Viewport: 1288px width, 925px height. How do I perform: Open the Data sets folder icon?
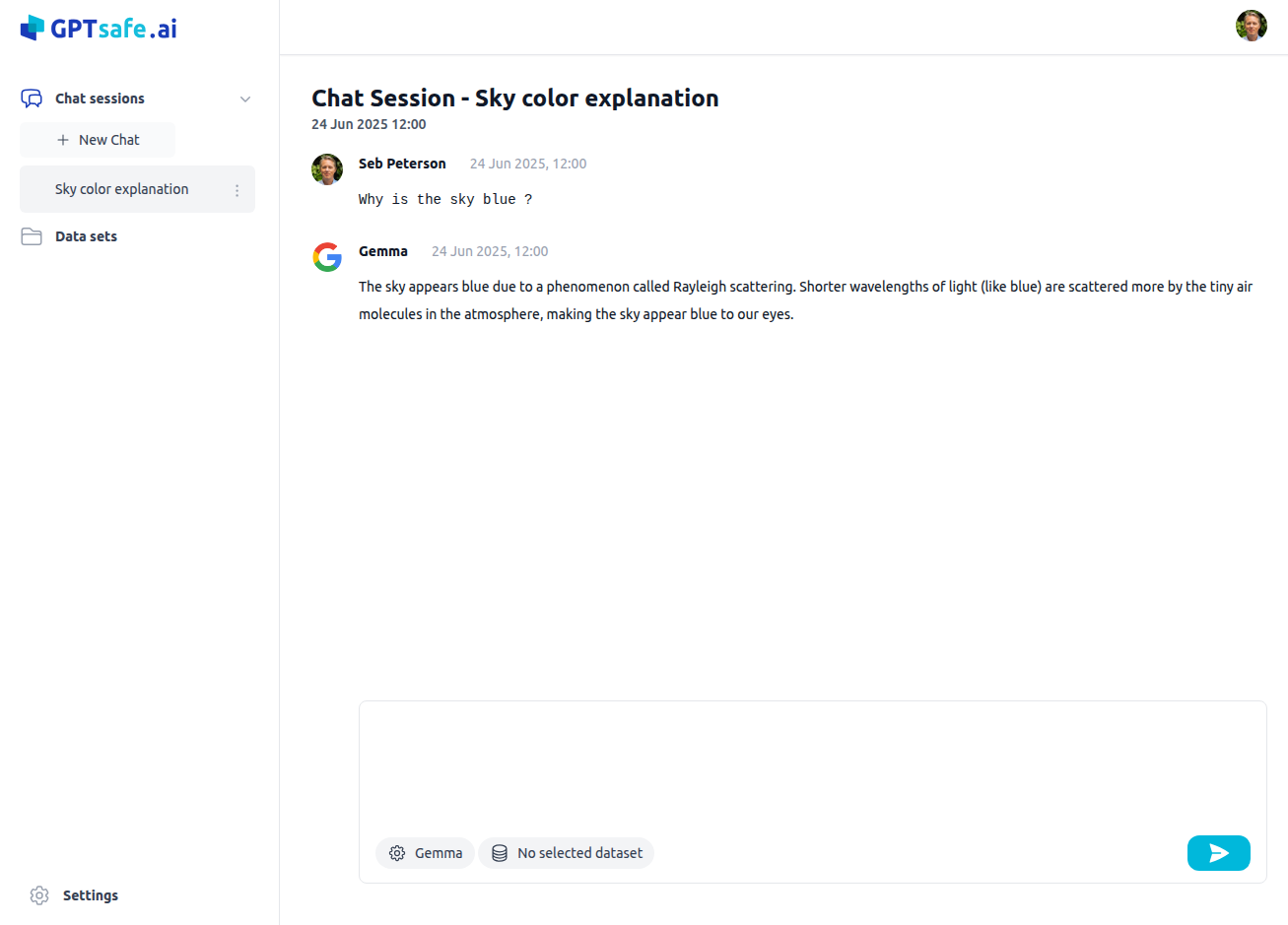tap(30, 235)
